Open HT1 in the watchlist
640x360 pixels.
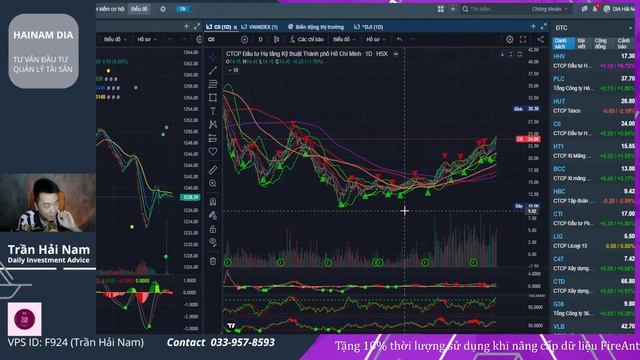click(x=594, y=151)
